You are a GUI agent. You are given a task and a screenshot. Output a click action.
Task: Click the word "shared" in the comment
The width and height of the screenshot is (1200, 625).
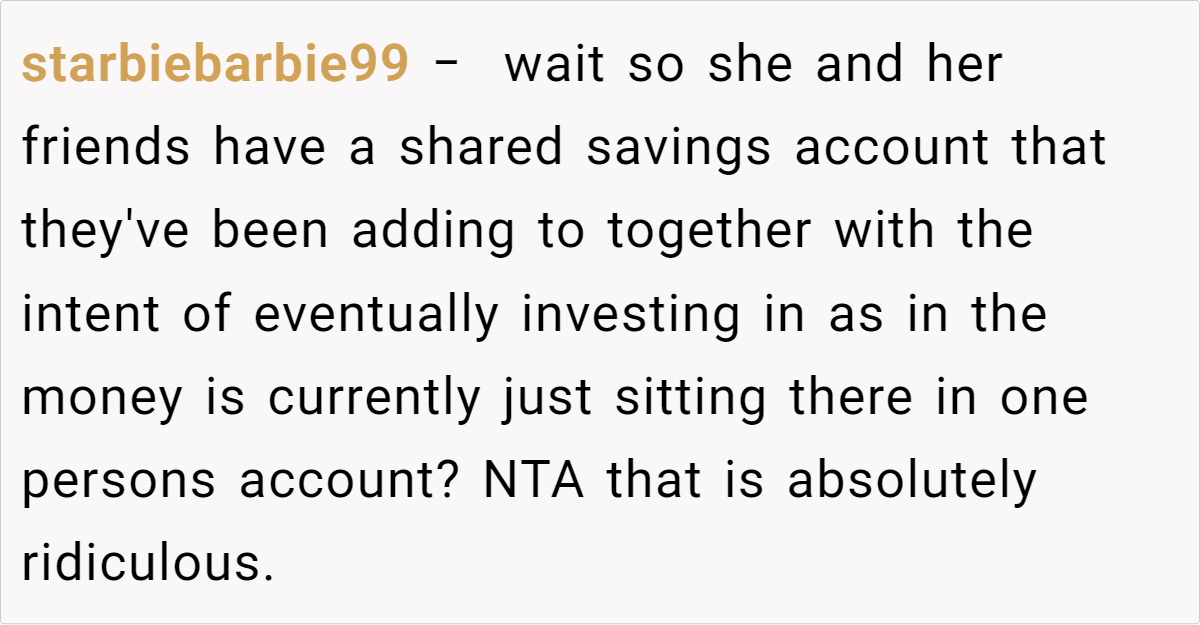tap(481, 148)
